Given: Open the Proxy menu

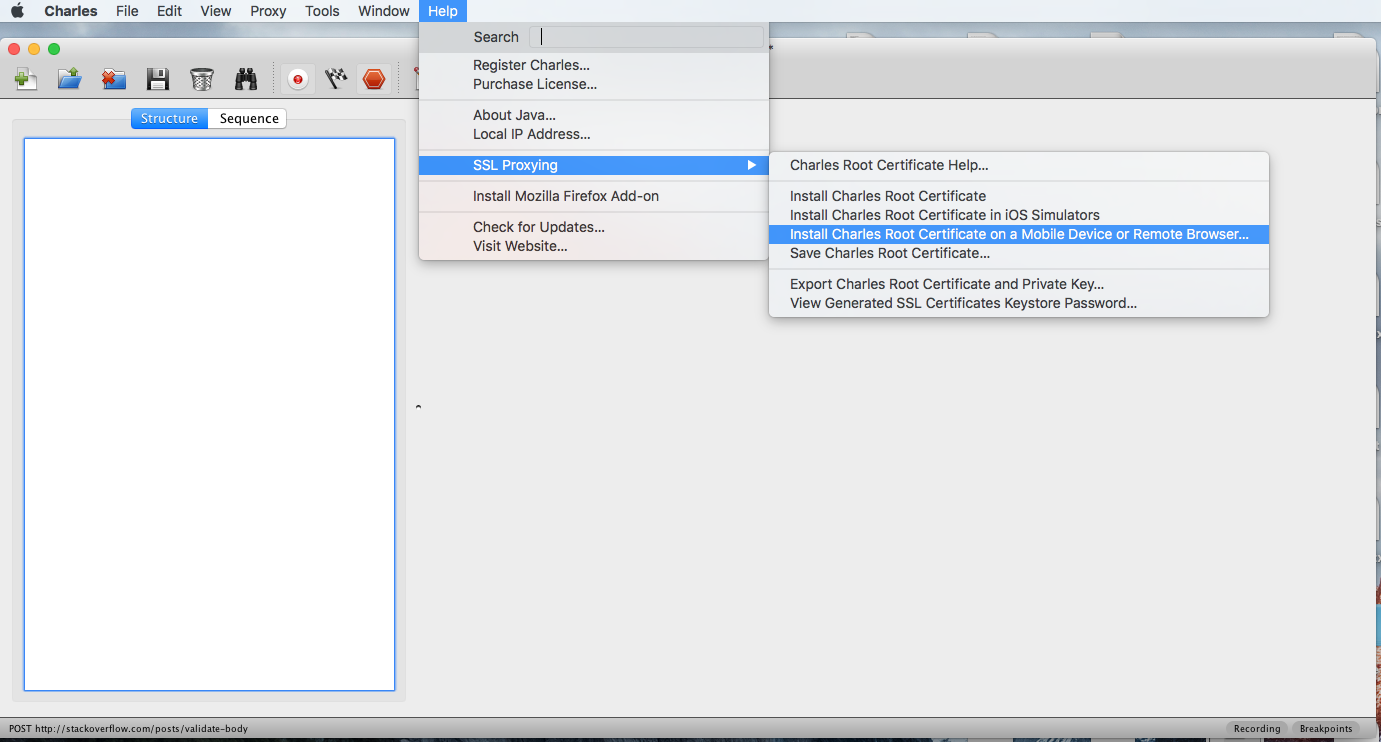Looking at the screenshot, I should tap(268, 11).
